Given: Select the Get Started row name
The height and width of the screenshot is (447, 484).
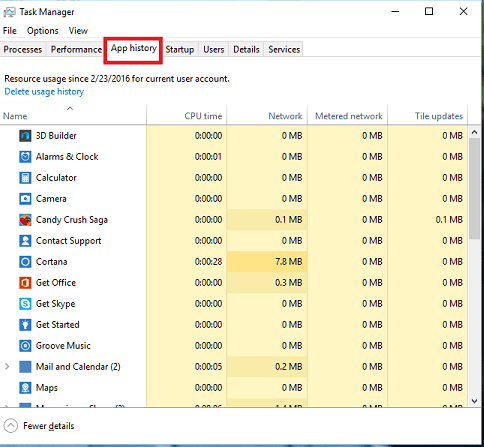Looking at the screenshot, I should point(57,325).
